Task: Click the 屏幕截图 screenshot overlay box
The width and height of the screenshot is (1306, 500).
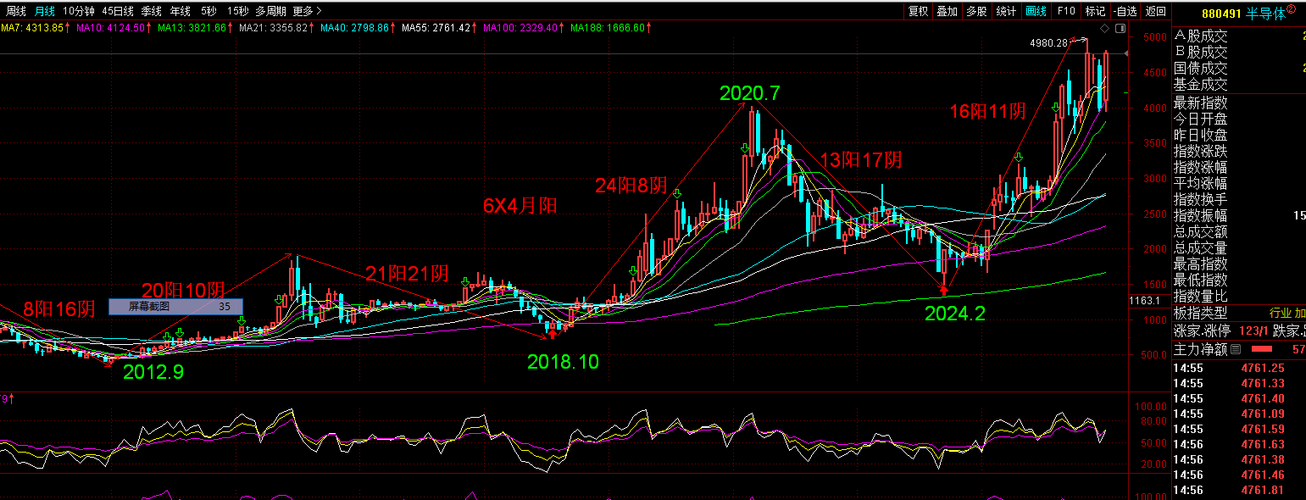Action: [x=175, y=307]
